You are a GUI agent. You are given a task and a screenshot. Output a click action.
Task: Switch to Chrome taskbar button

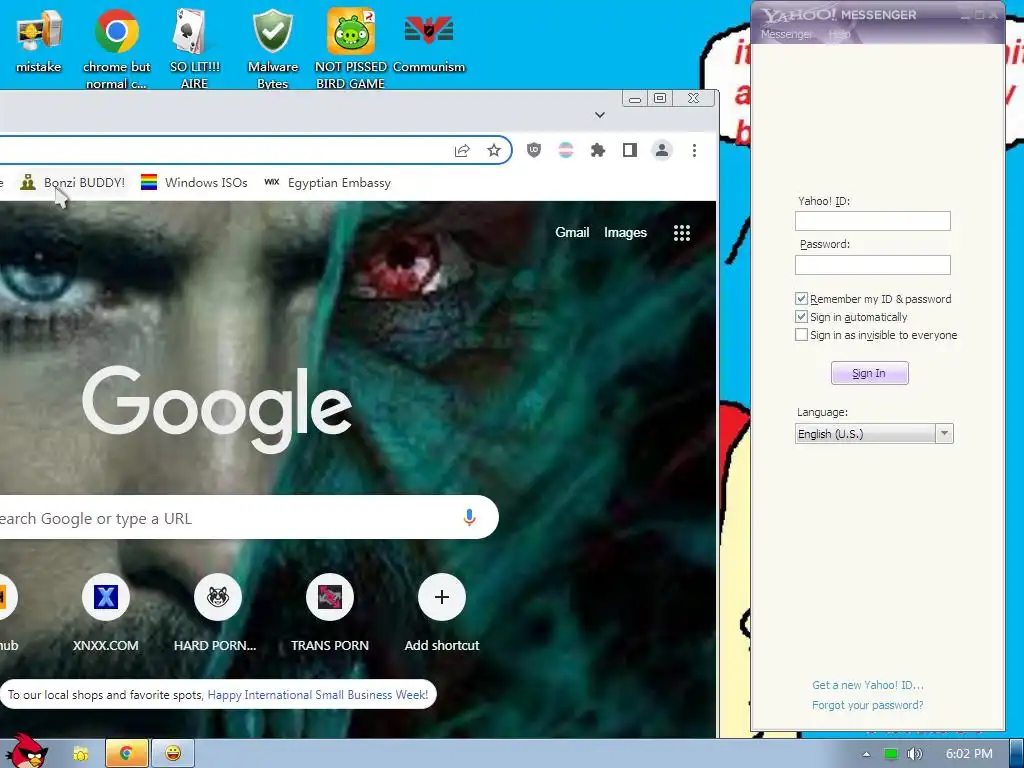pos(127,754)
